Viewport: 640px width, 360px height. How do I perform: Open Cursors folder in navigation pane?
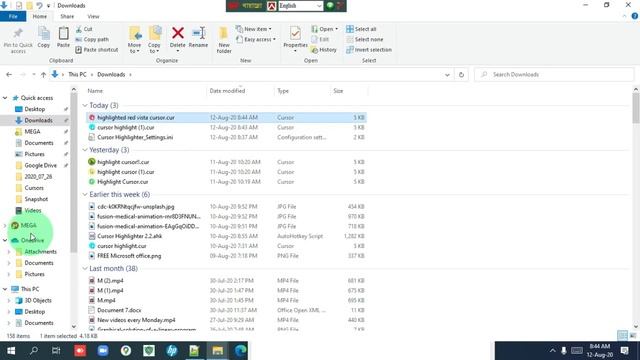point(34,188)
